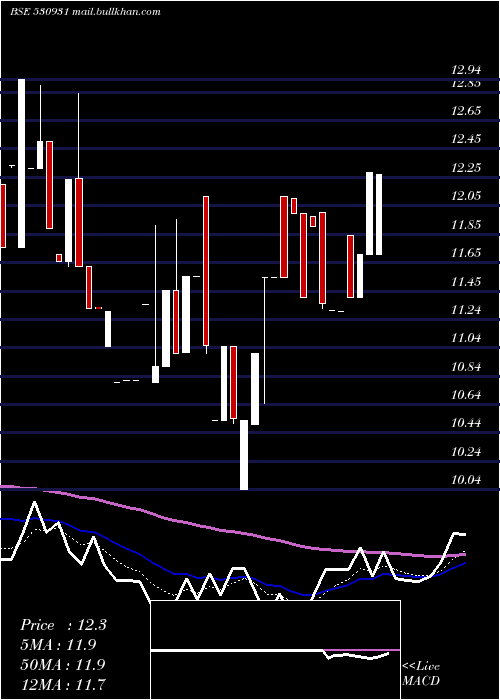
Task: Click the 12MA : 11.7 readout
Action: coord(63,683)
